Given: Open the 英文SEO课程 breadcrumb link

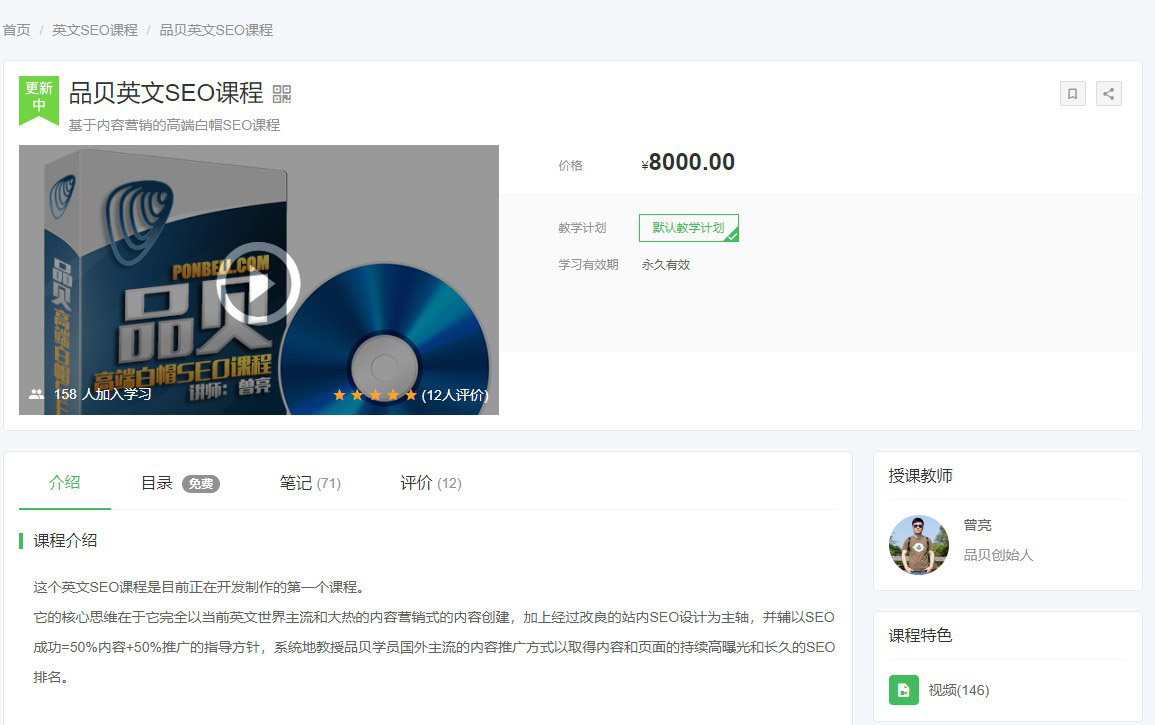Looking at the screenshot, I should click(x=93, y=30).
